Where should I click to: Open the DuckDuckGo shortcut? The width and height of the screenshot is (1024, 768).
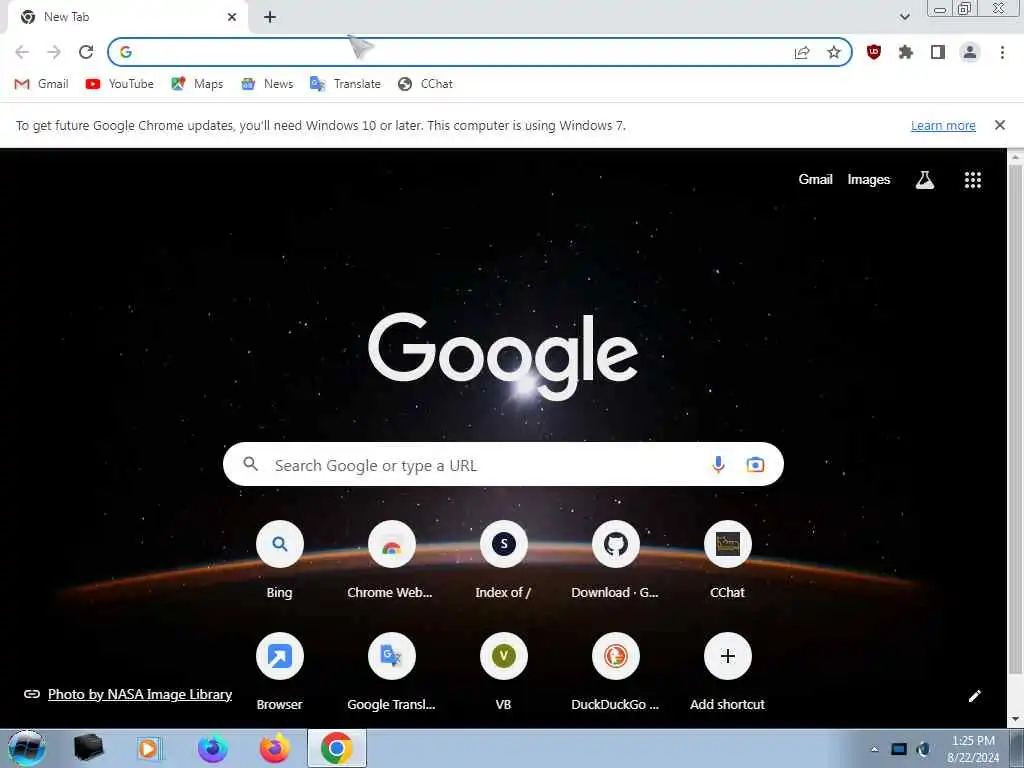(x=615, y=672)
